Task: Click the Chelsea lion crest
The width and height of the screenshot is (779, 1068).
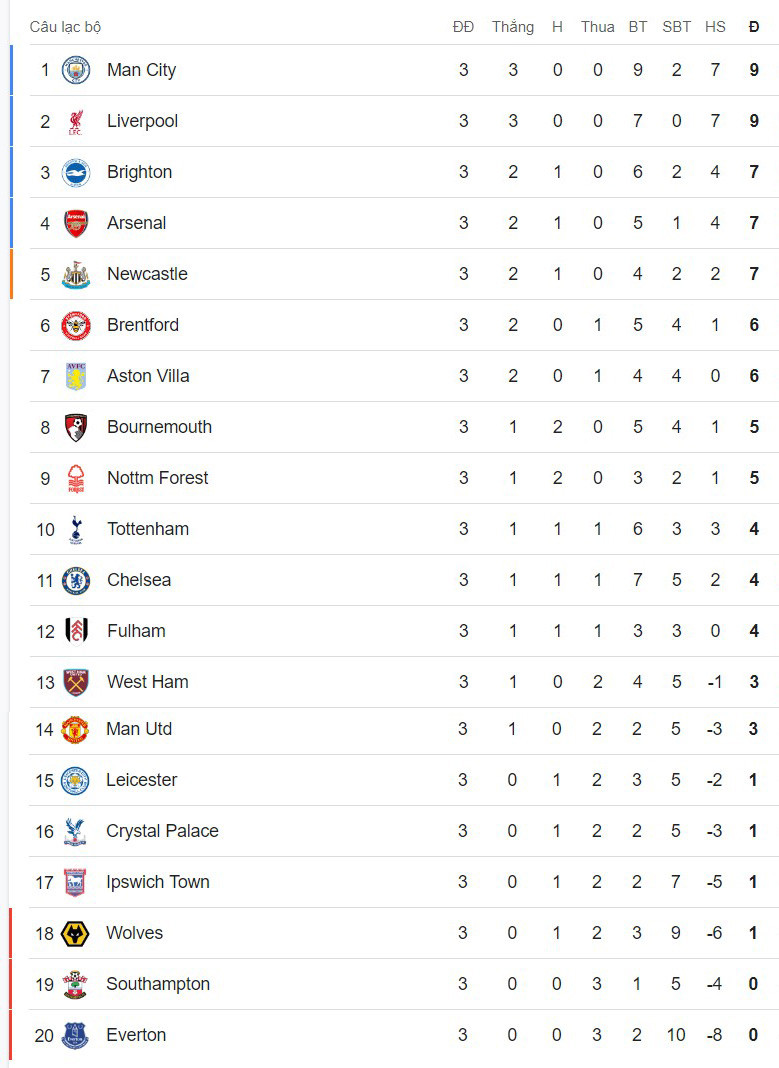Action: tap(76, 580)
